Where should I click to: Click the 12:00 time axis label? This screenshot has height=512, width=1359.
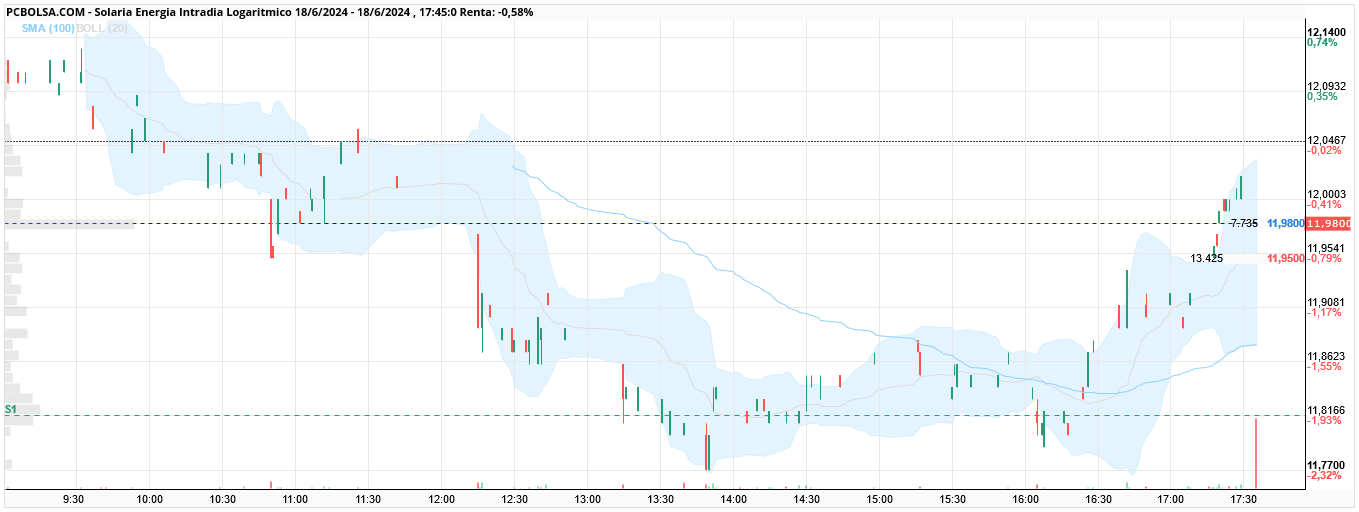click(x=442, y=498)
